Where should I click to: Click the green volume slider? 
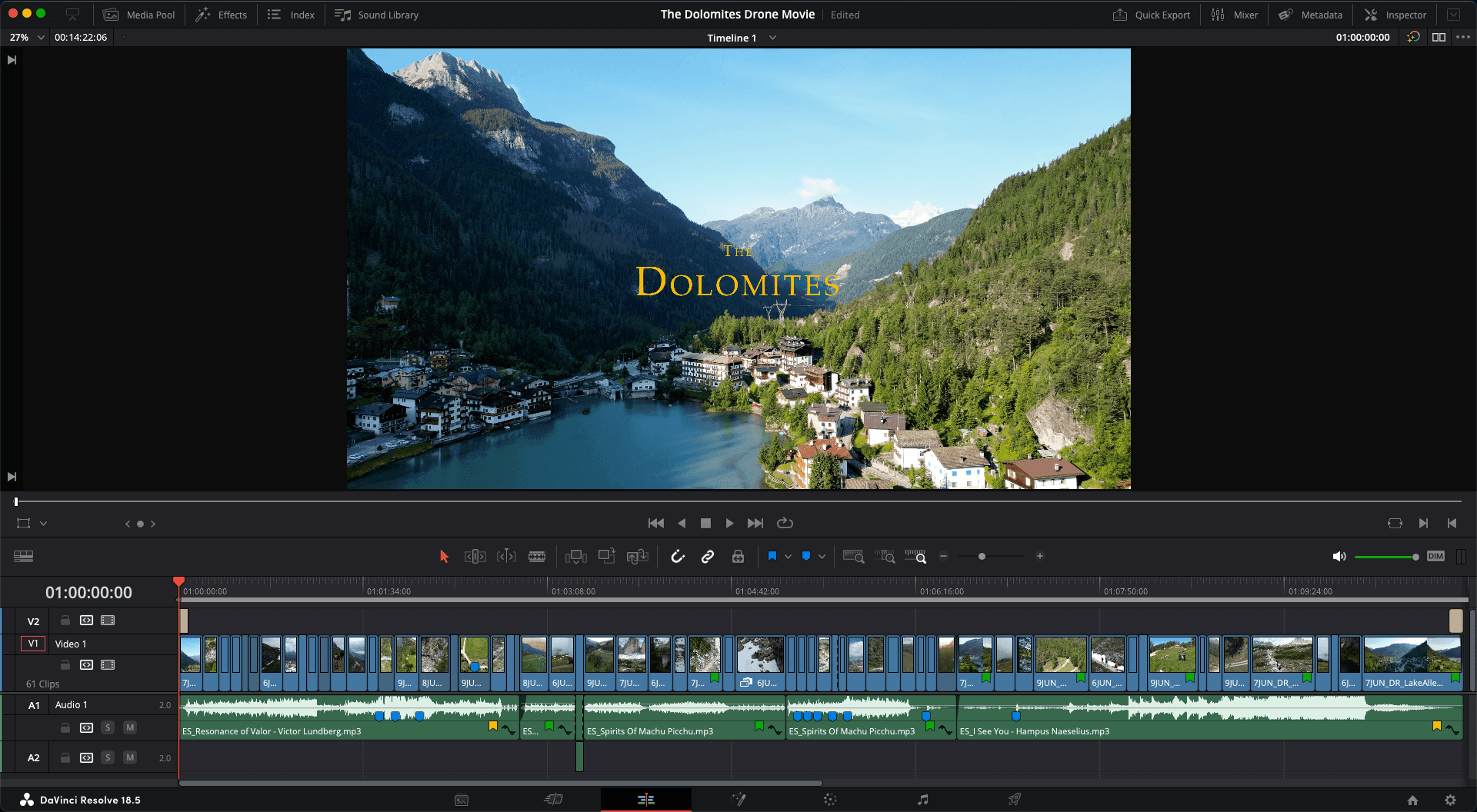pyautogui.click(x=1385, y=557)
